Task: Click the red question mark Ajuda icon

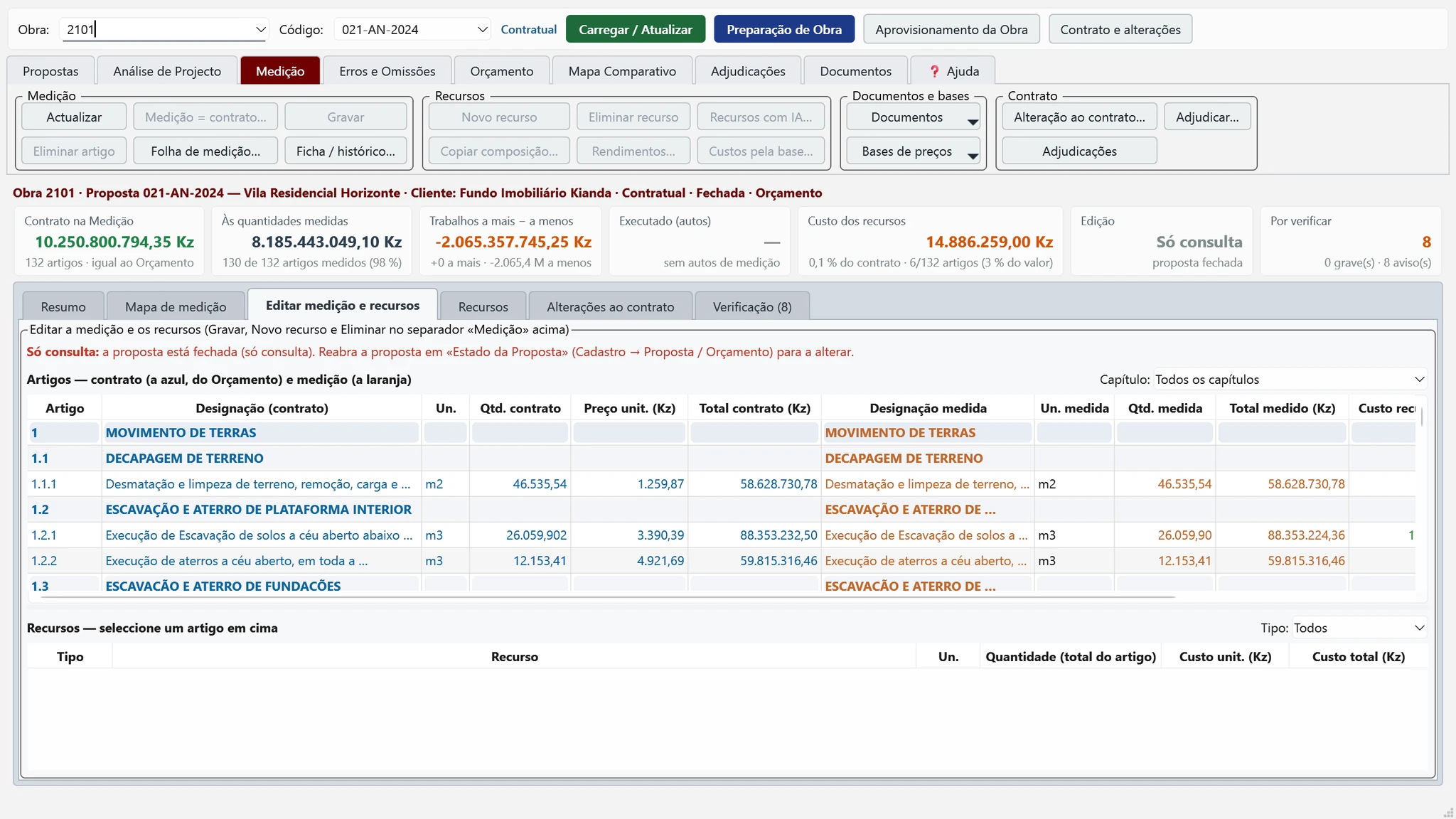Action: point(935,72)
